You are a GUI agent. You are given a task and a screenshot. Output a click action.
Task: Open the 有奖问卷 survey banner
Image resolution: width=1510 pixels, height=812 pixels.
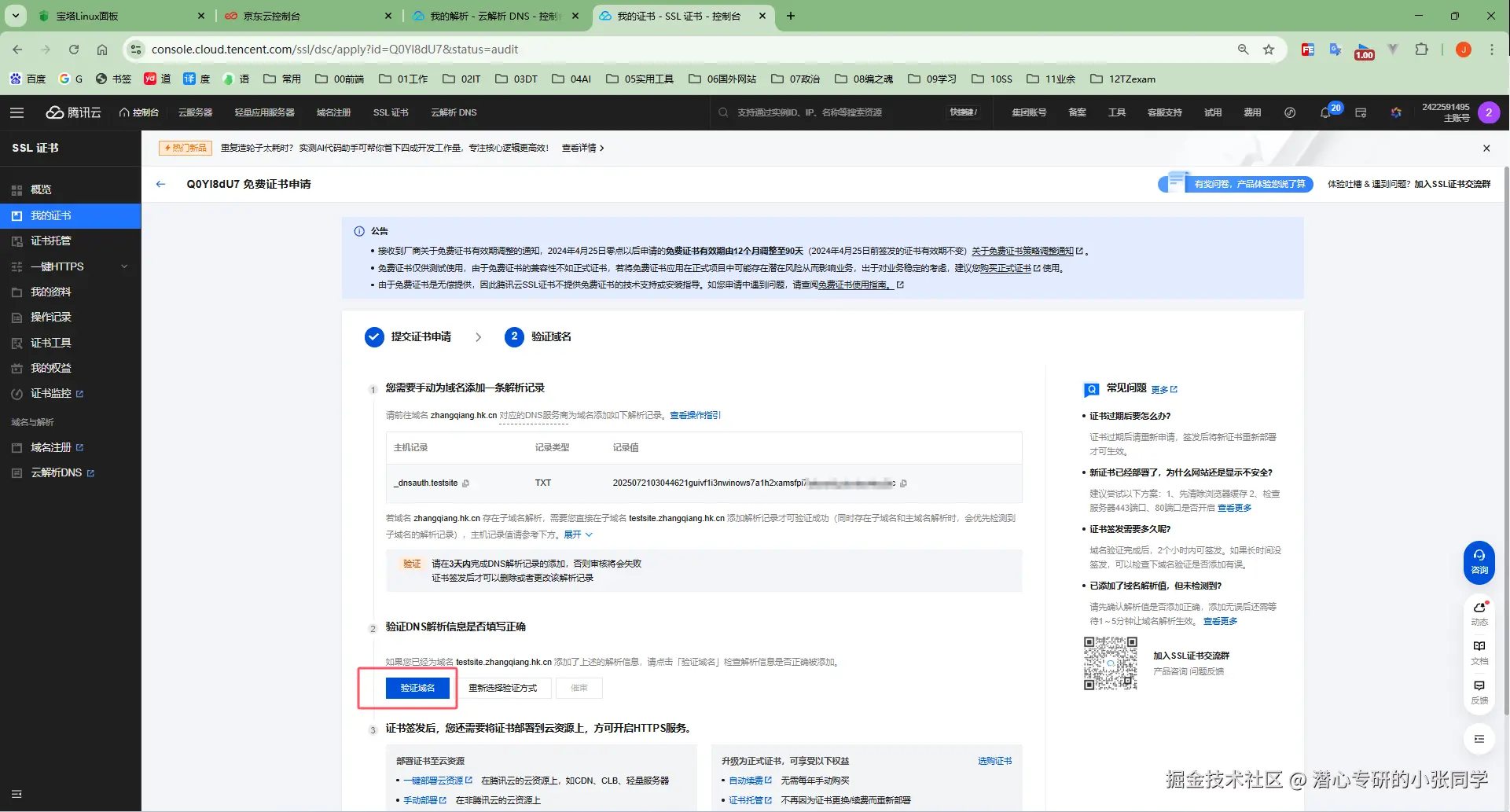1236,184
